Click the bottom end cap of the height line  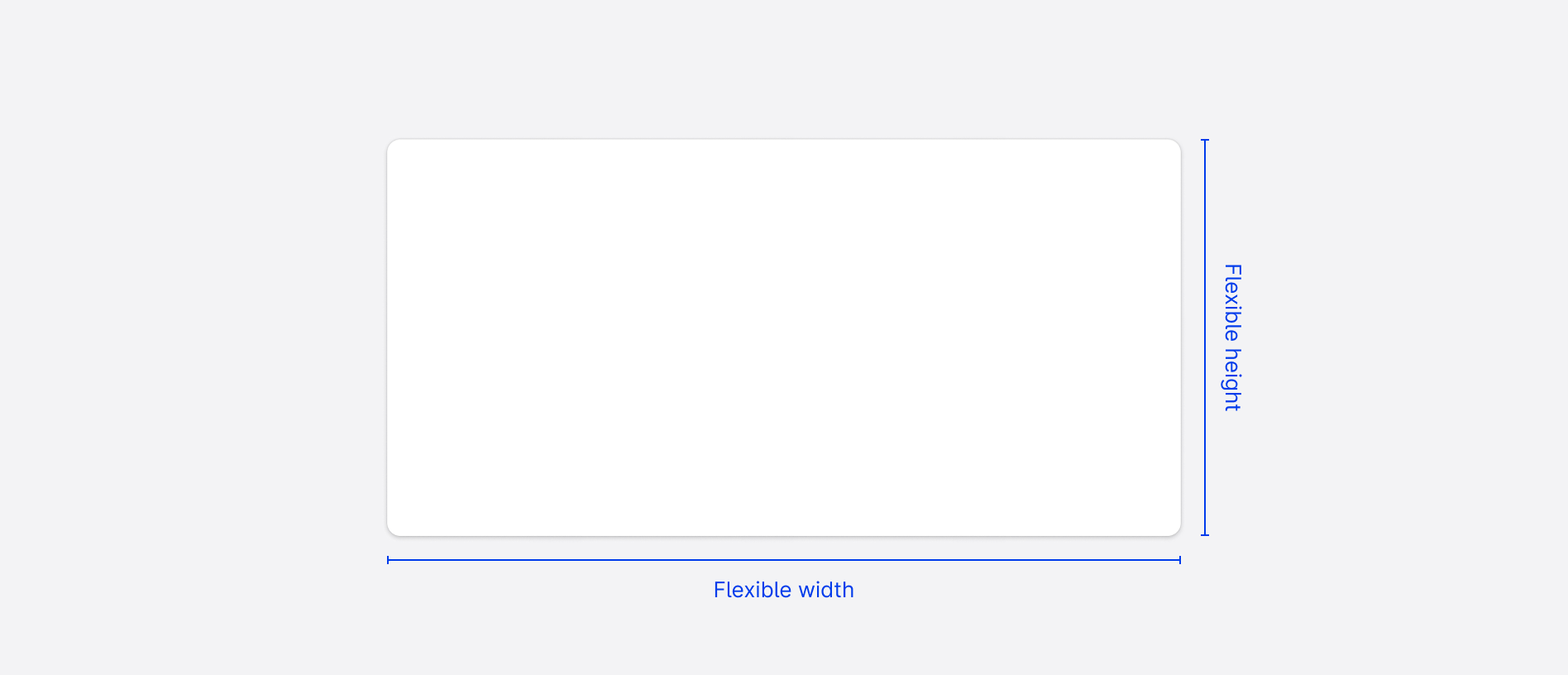point(1205,534)
